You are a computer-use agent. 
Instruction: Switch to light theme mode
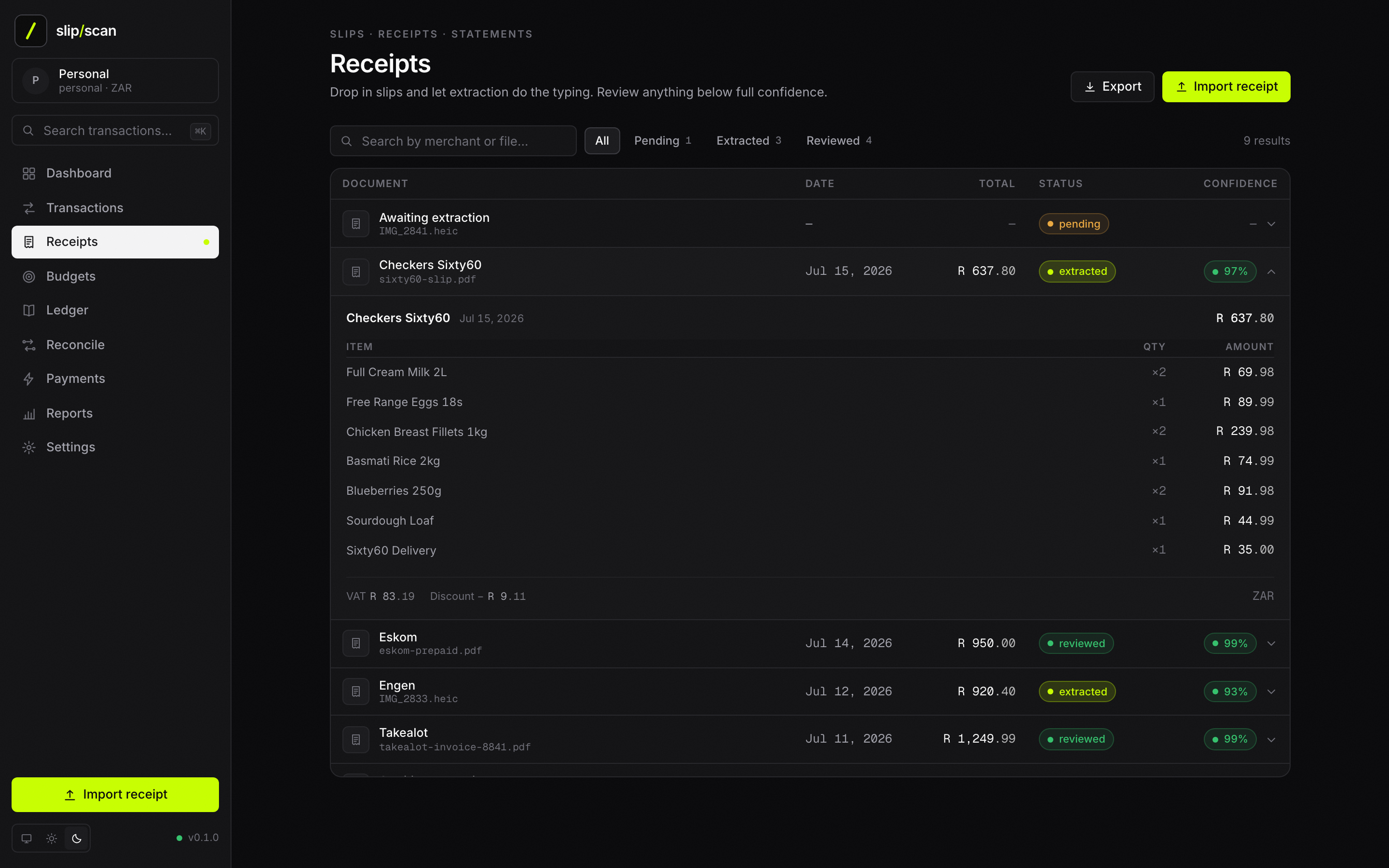52,838
